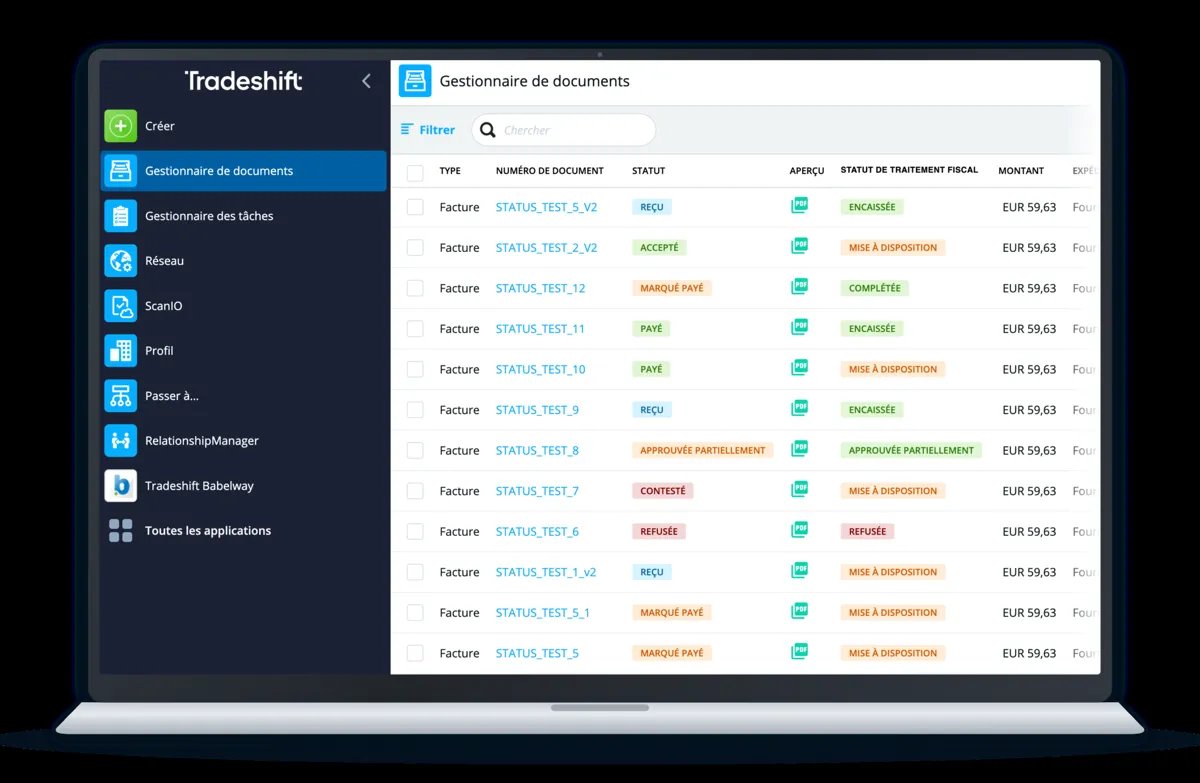Click the MONTANT column header
1200x783 pixels.
tap(1021, 171)
